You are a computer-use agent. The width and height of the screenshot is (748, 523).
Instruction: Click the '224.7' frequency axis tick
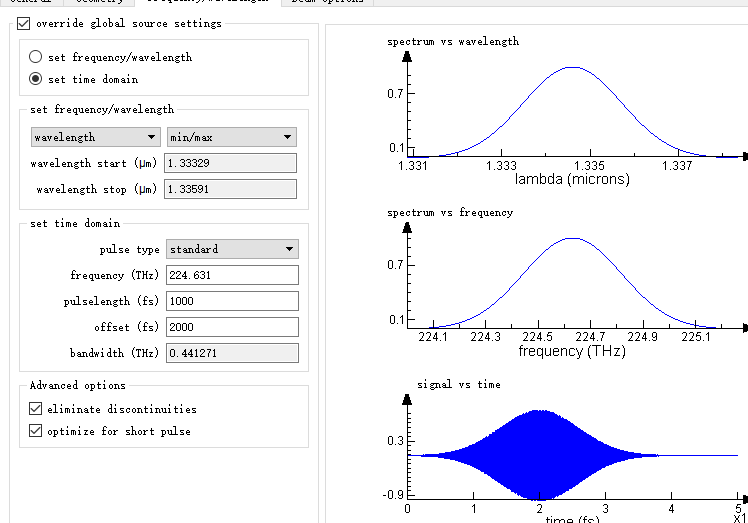pos(590,337)
